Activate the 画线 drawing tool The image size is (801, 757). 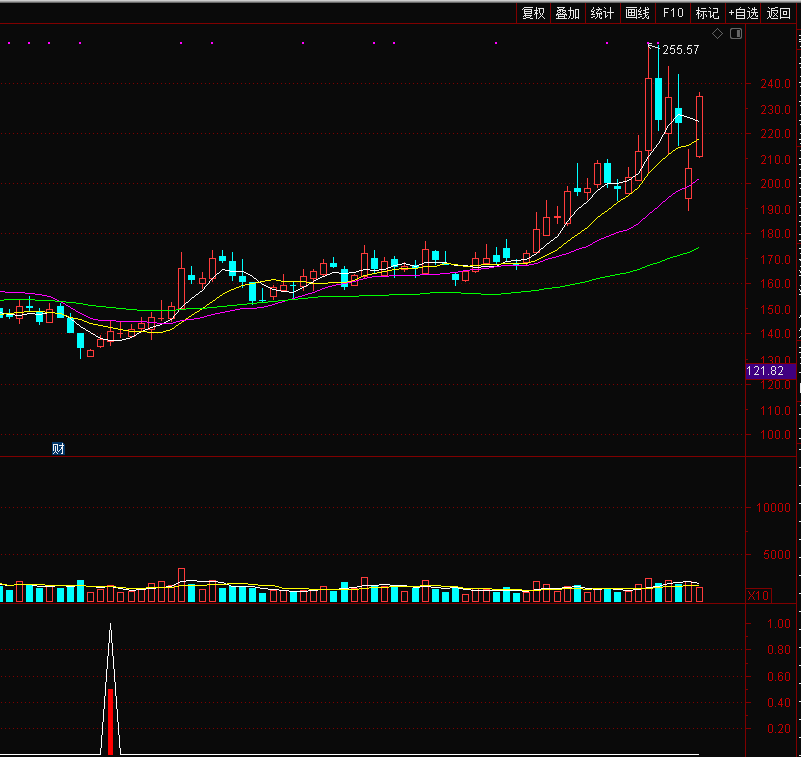[638, 13]
